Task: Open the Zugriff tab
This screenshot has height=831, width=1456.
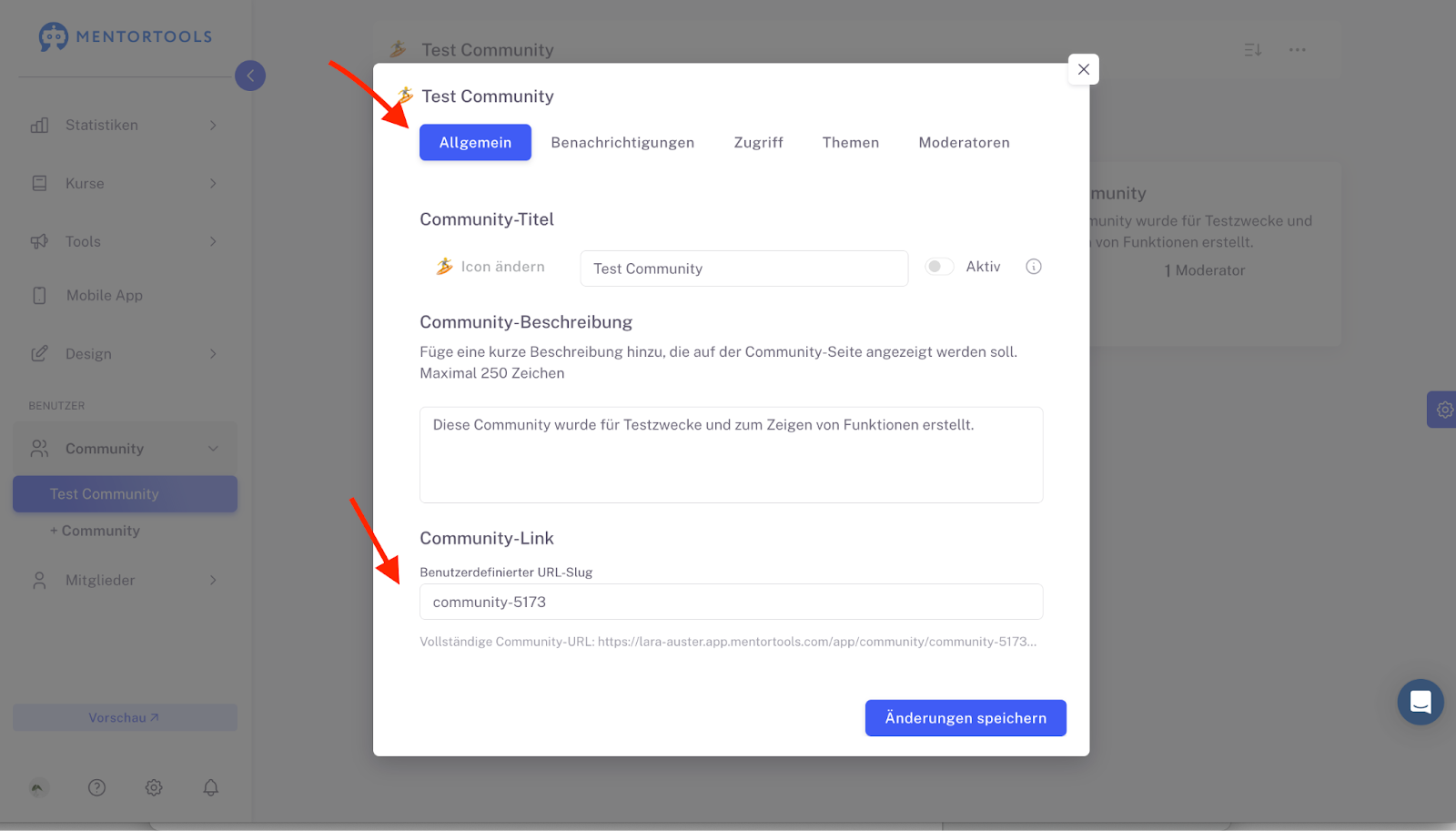Action: pyautogui.click(x=759, y=143)
